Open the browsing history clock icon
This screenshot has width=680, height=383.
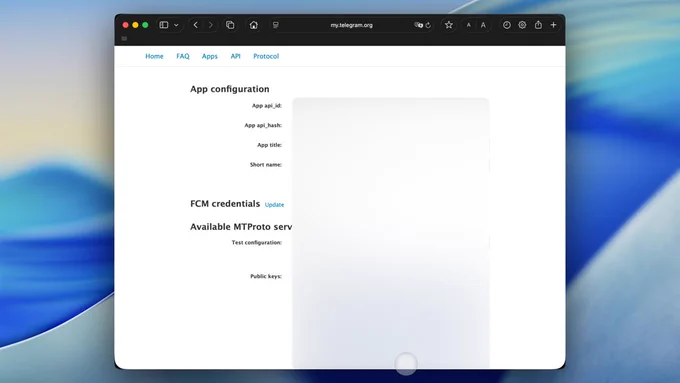tap(507, 25)
